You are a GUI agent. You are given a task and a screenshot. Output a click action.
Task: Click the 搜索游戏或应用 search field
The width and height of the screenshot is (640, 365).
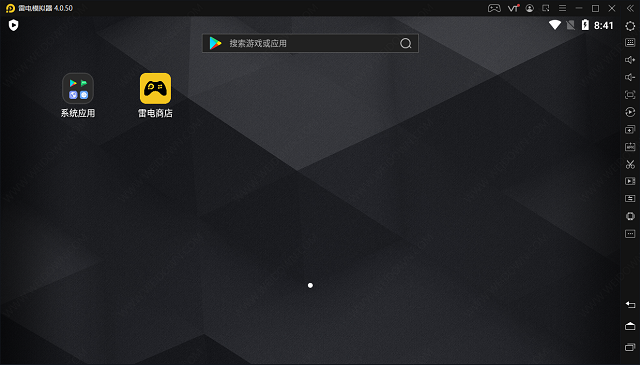click(310, 43)
